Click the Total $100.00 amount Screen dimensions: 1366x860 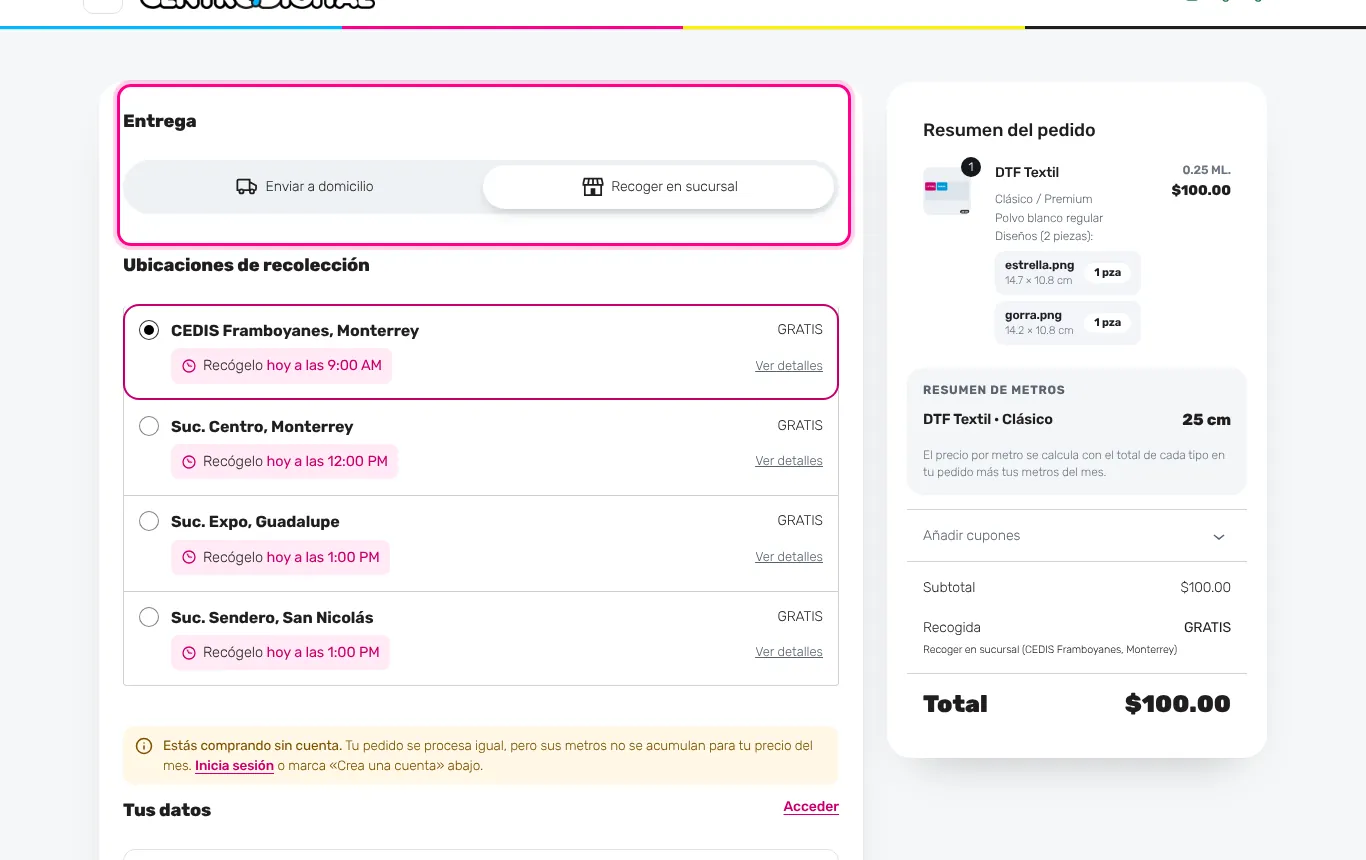tap(1178, 704)
